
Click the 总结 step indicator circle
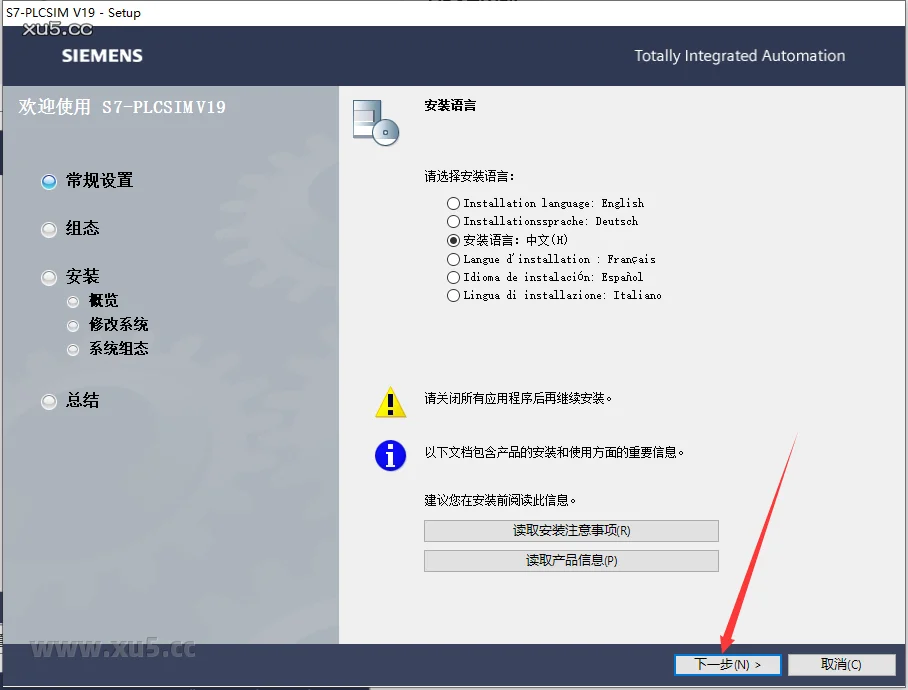(x=48, y=401)
